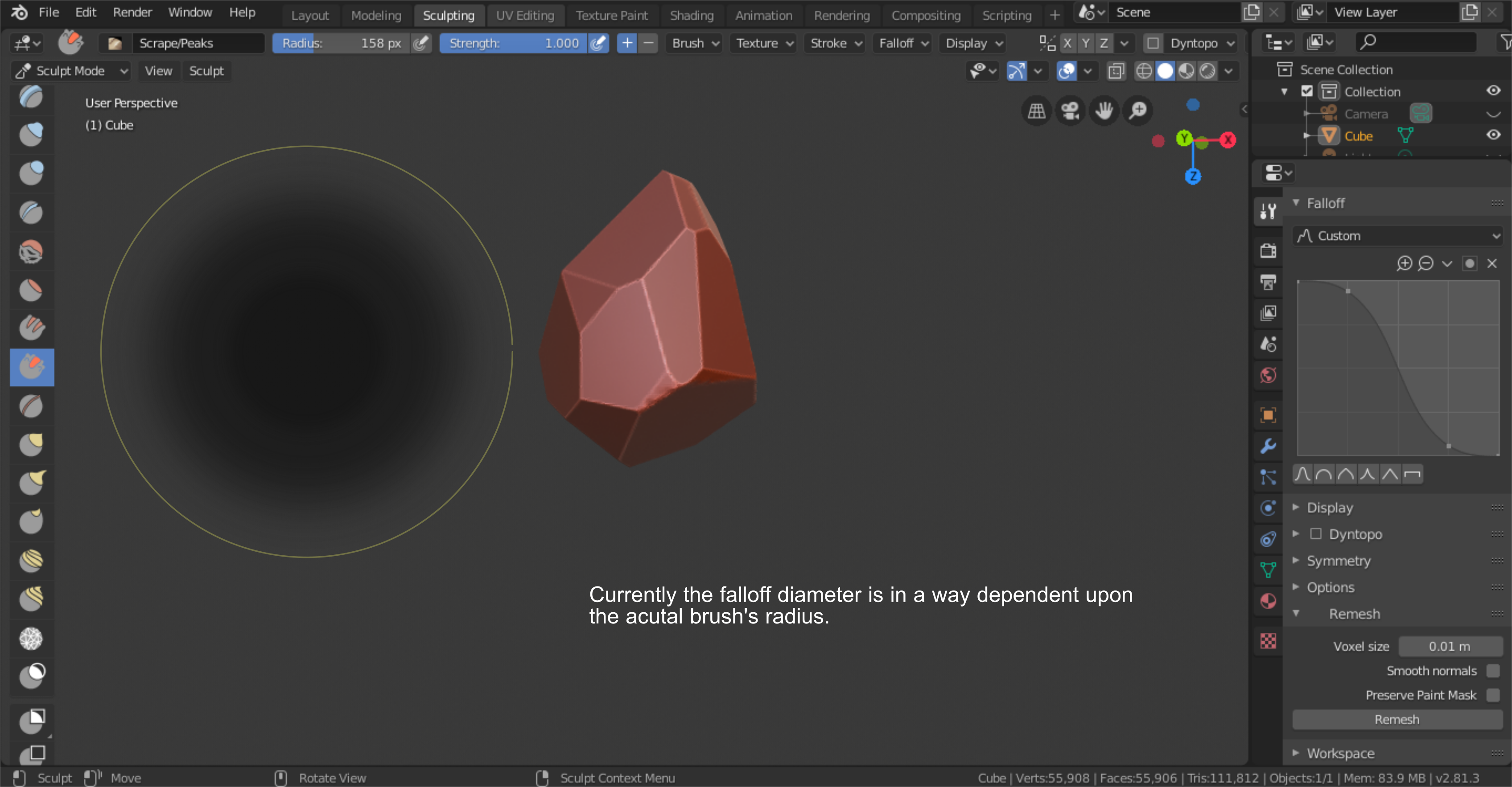Apply the Sharp falloff curve preset

[x=1368, y=474]
